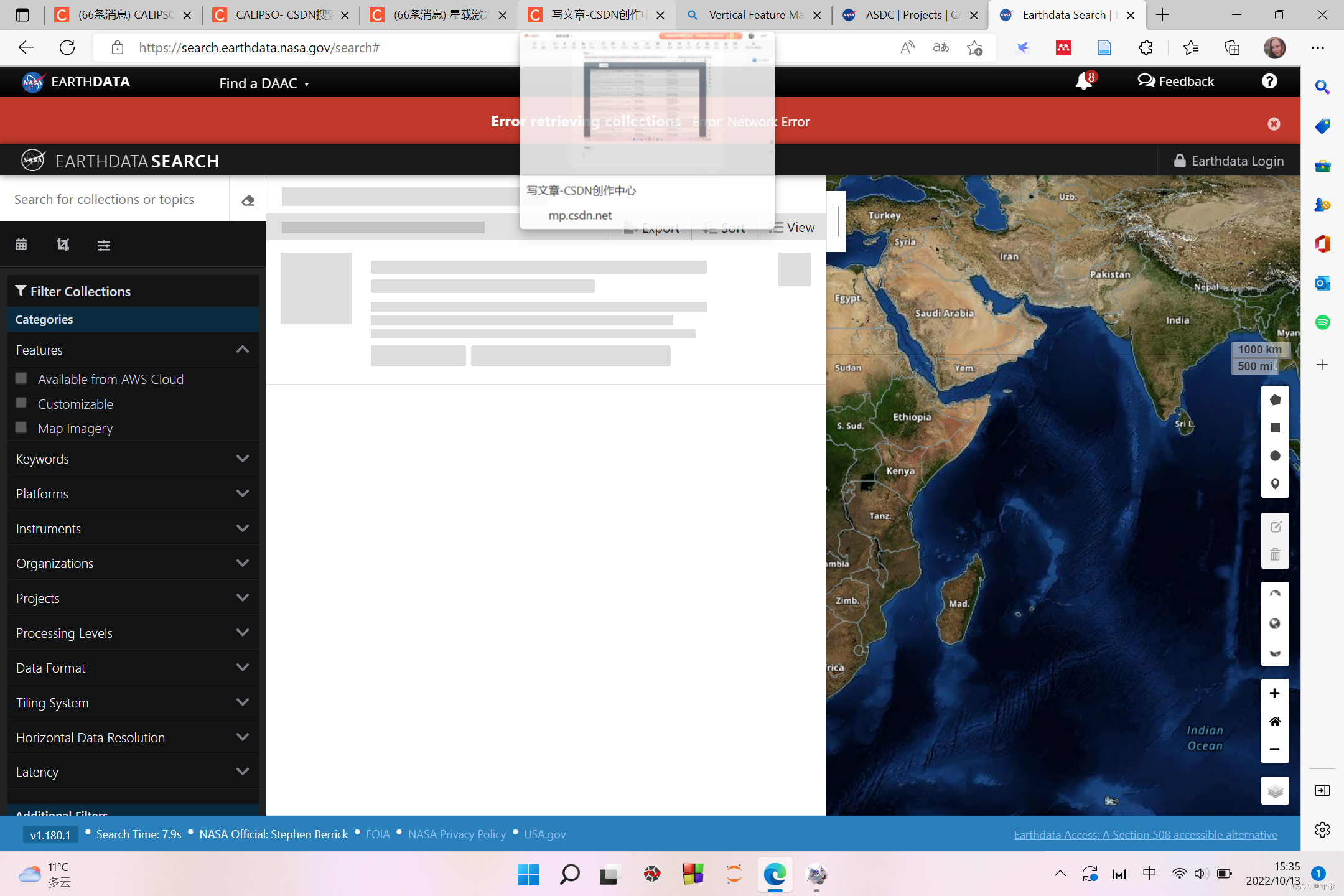Switch to Vertical Feature Mask tab

(755, 15)
